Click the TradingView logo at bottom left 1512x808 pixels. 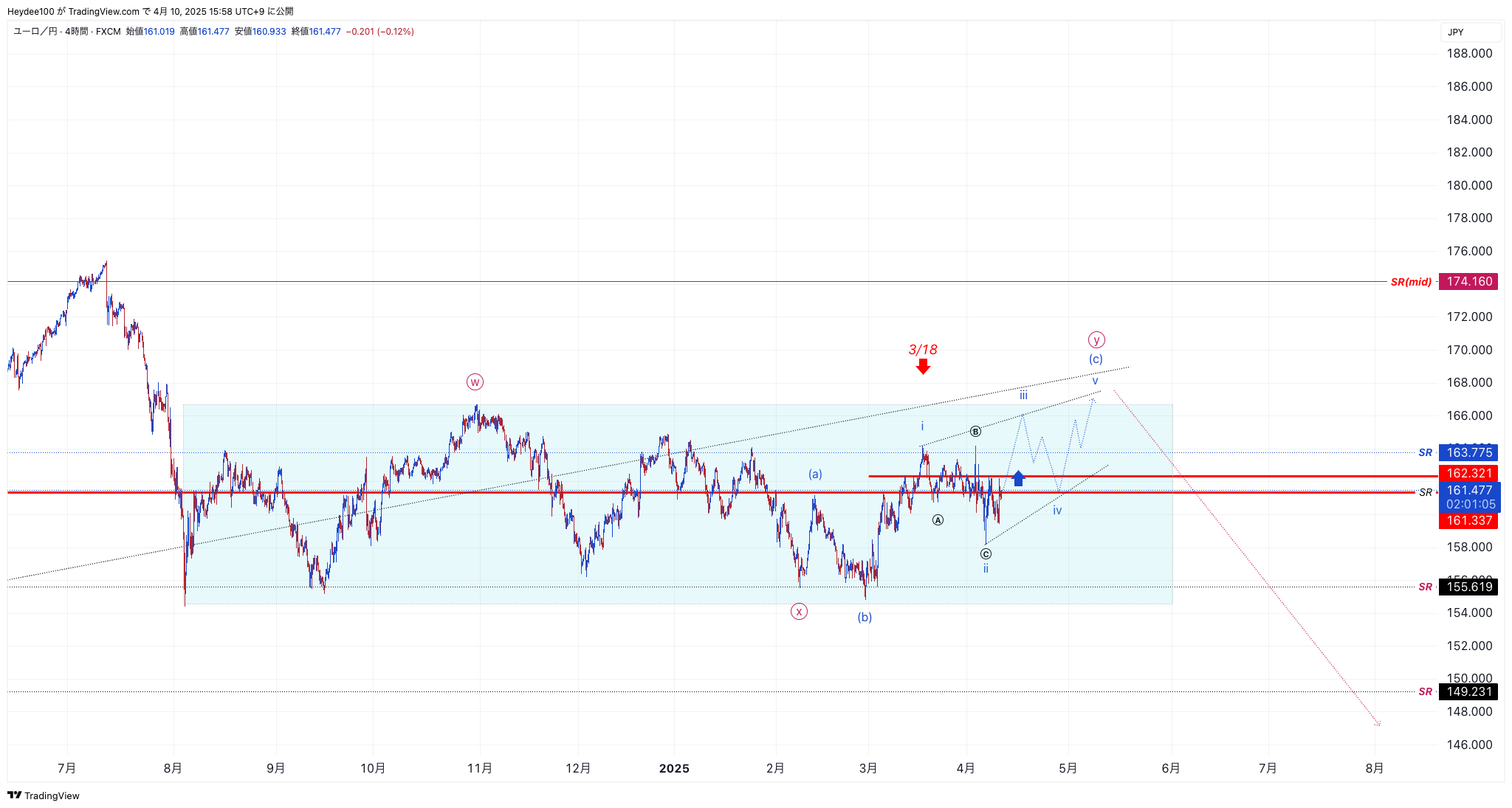coord(44,795)
